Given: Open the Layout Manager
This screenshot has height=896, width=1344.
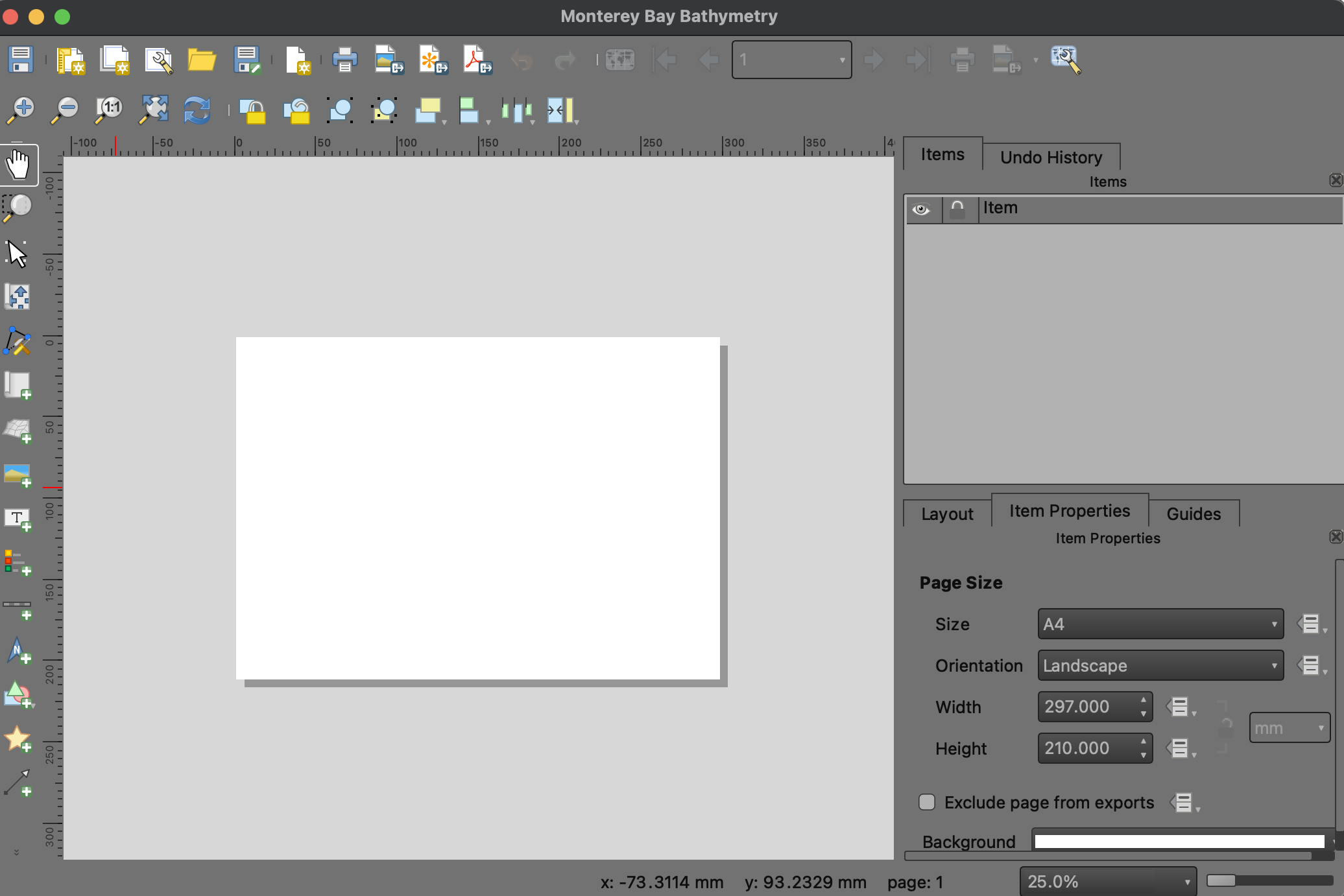Looking at the screenshot, I should click(158, 60).
